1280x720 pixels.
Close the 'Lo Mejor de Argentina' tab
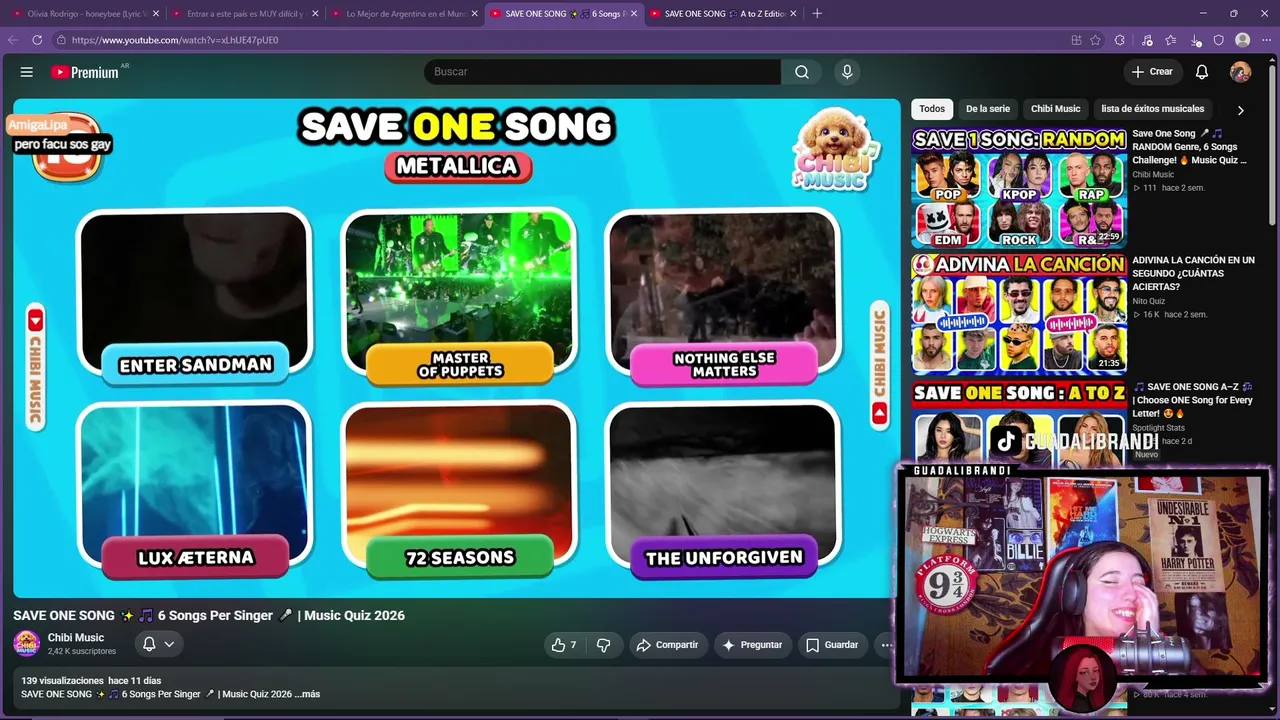(475, 14)
